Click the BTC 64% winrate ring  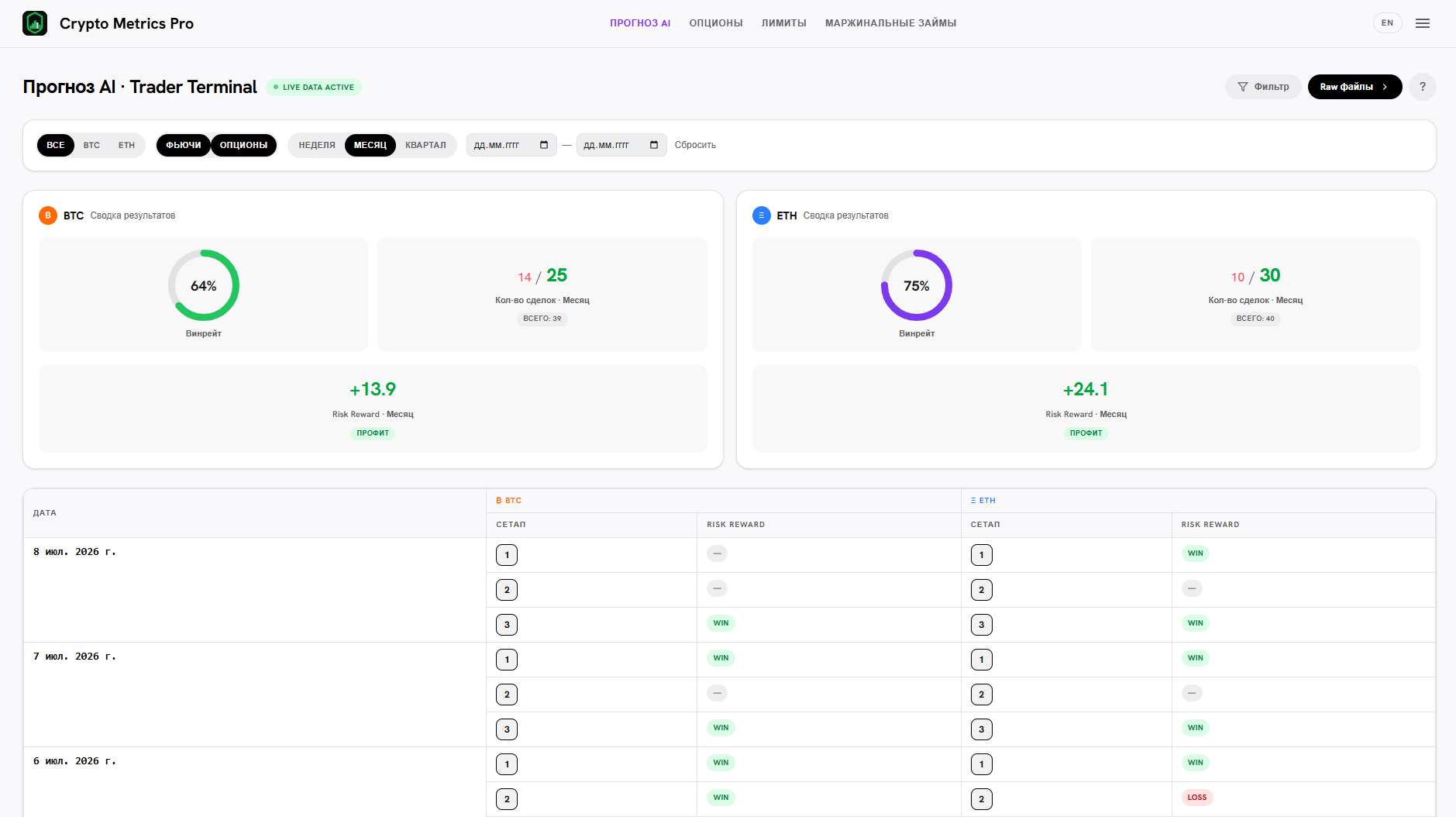tap(204, 285)
